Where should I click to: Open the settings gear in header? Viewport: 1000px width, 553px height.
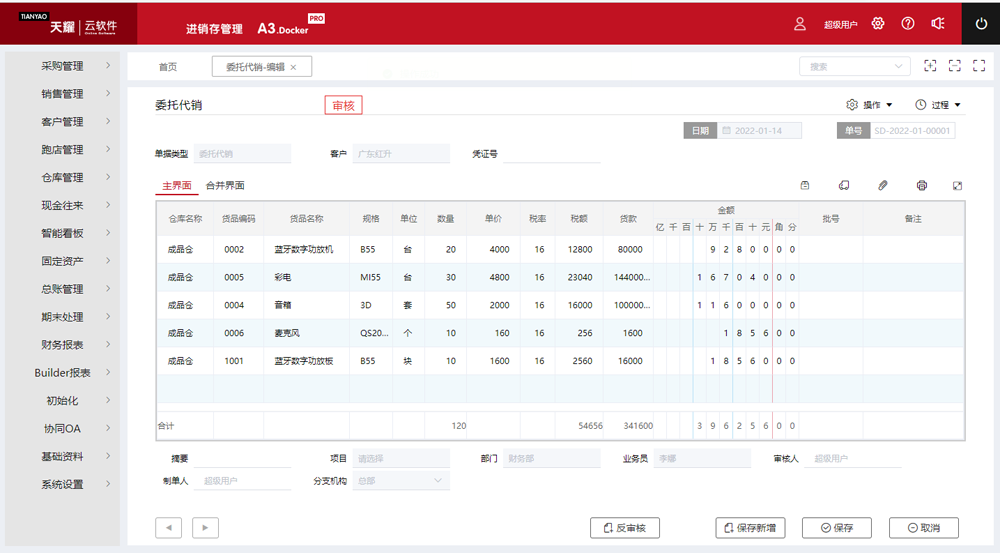click(878, 23)
